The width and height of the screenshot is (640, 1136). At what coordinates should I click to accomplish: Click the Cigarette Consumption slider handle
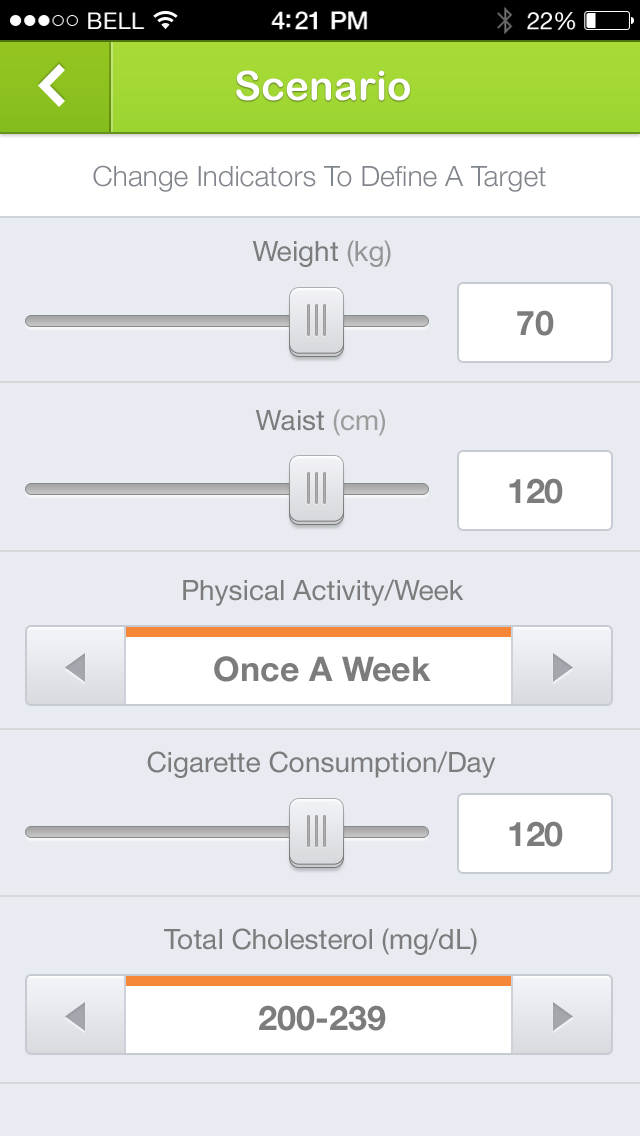pyautogui.click(x=316, y=832)
